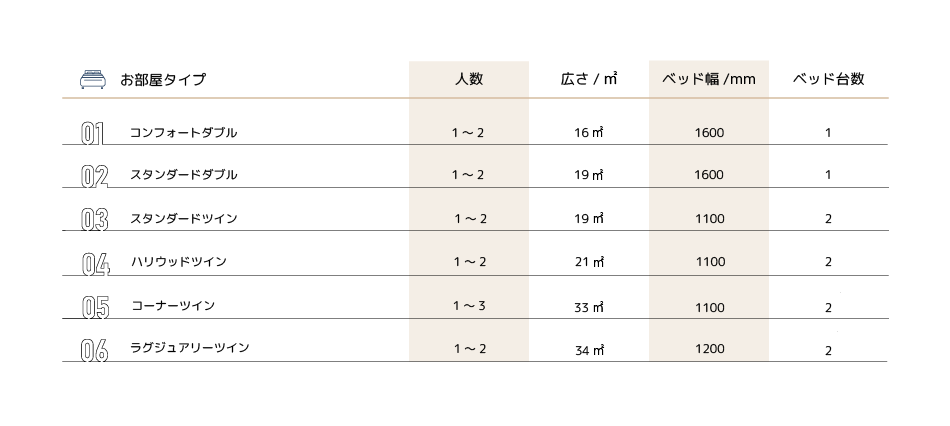
Task: Click the 01 number graphic
Action: pos(93,134)
